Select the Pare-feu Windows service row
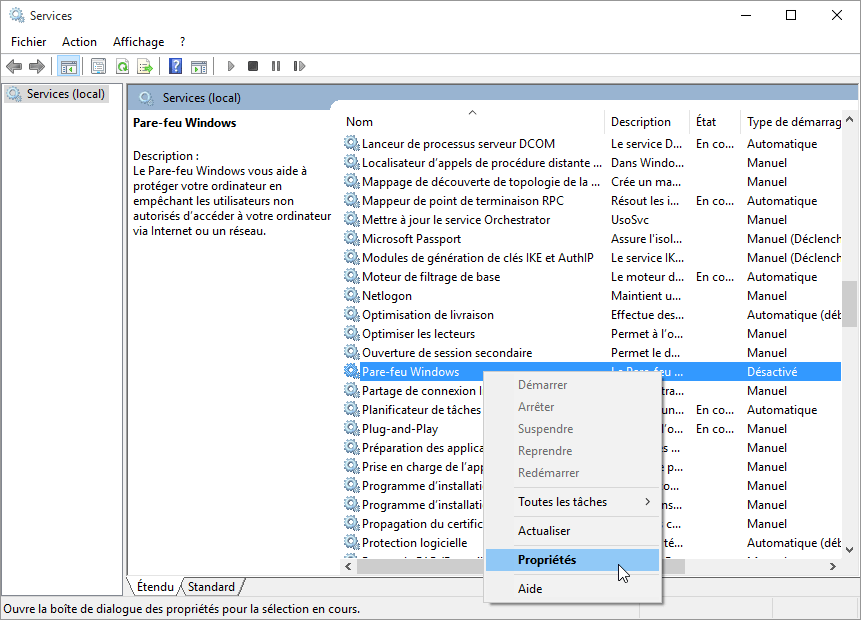 (x=592, y=371)
